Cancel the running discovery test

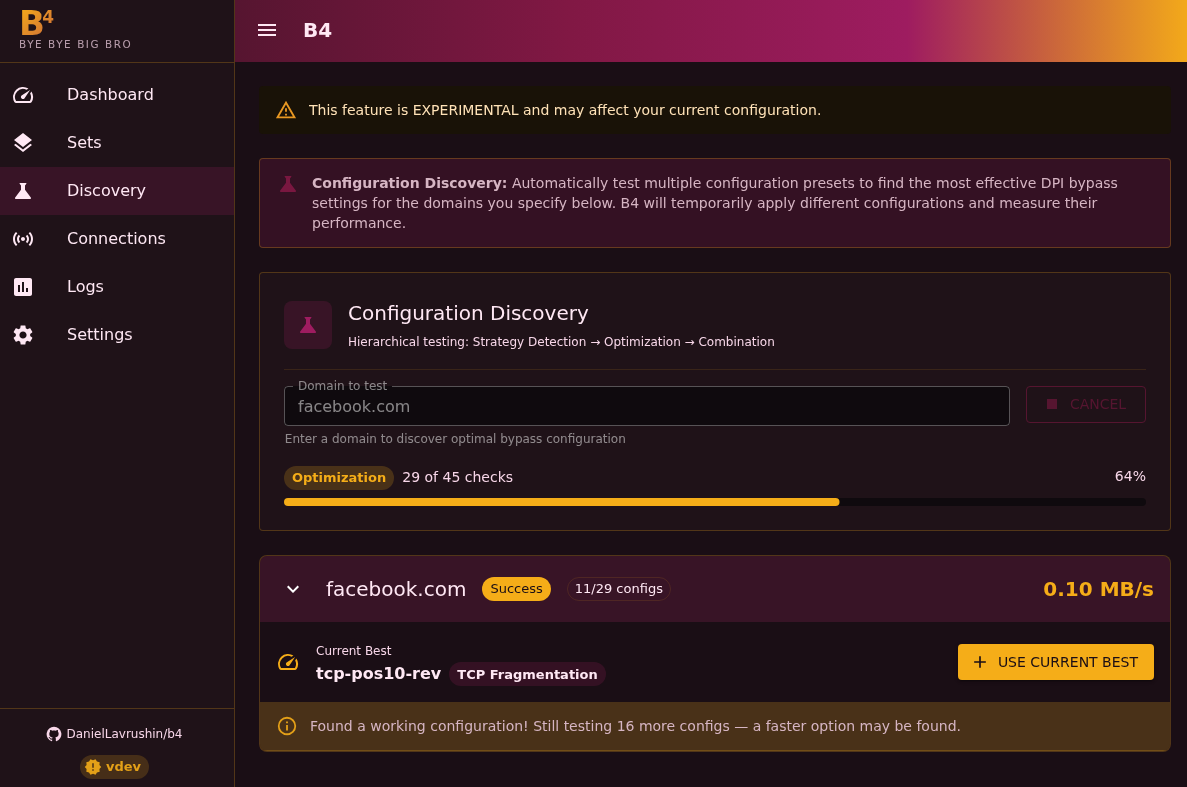point(1085,405)
